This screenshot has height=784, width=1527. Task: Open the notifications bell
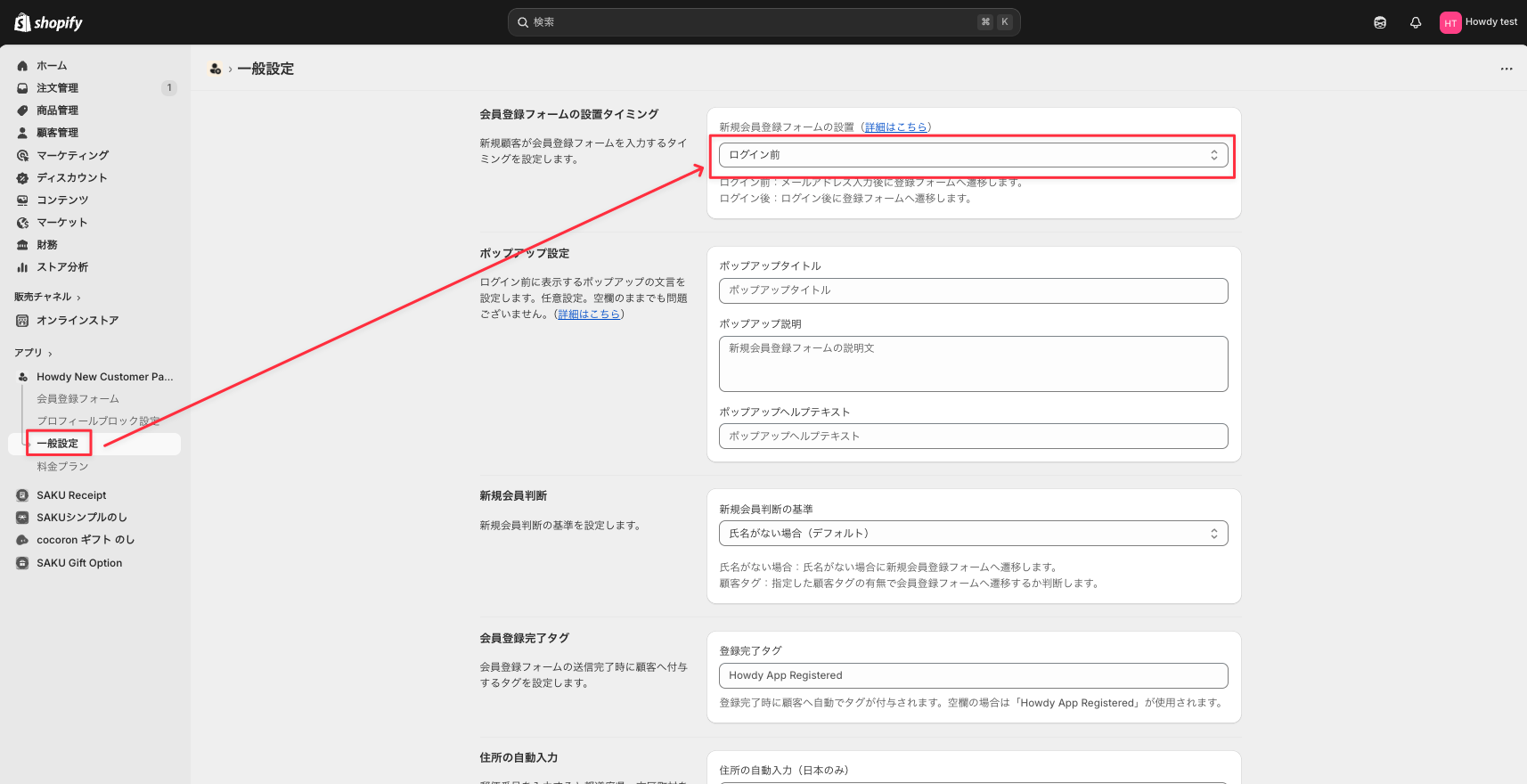(x=1416, y=22)
